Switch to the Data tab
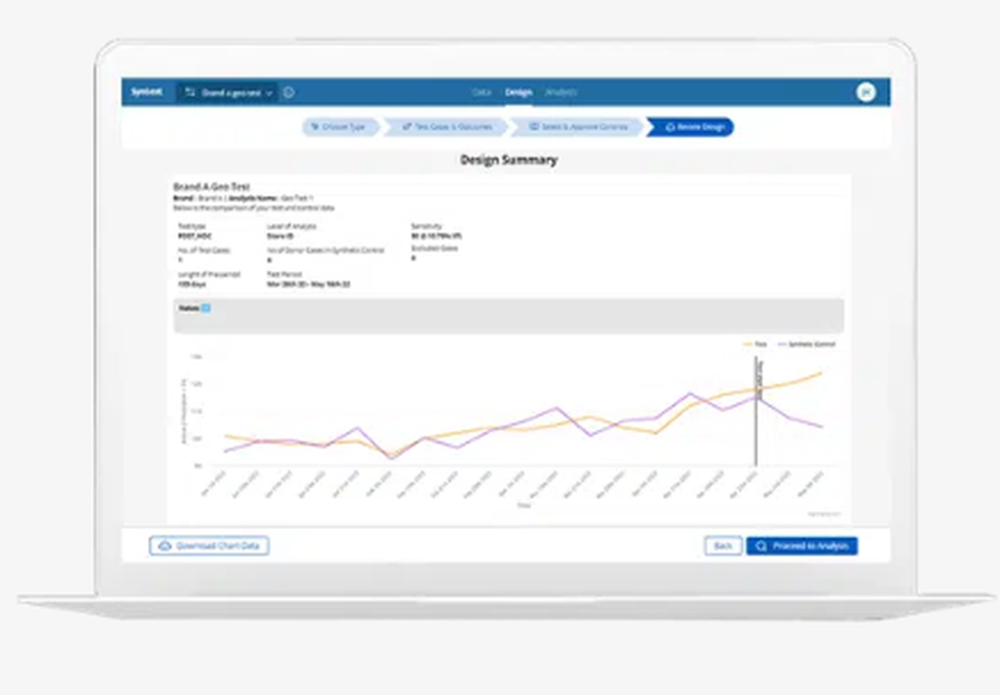 tap(480, 92)
